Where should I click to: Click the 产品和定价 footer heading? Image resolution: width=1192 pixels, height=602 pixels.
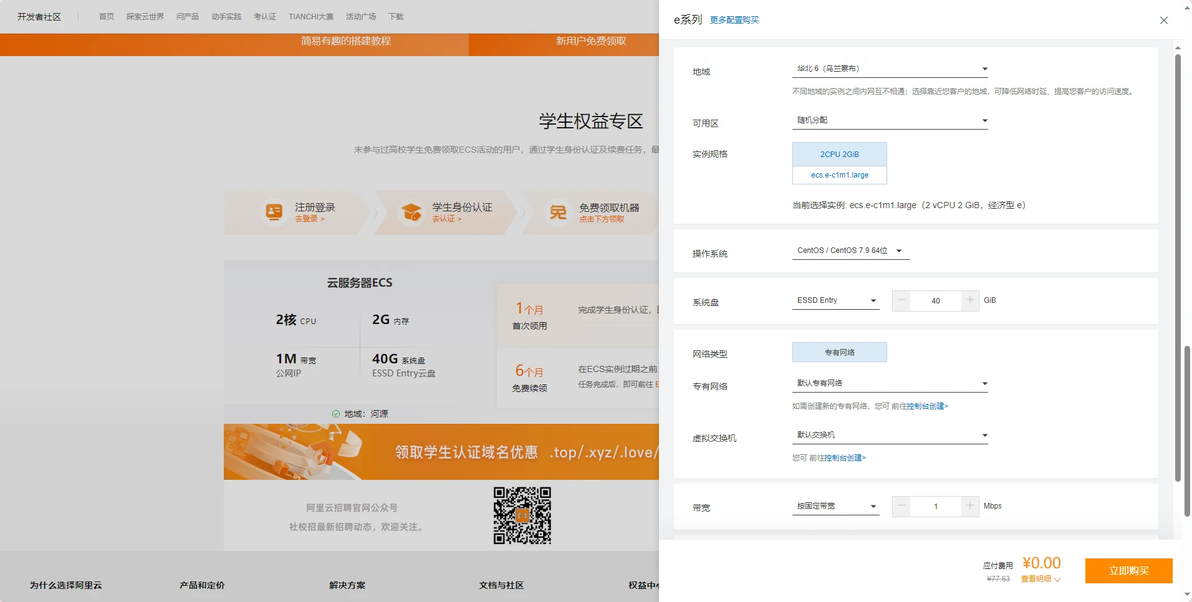coord(201,585)
